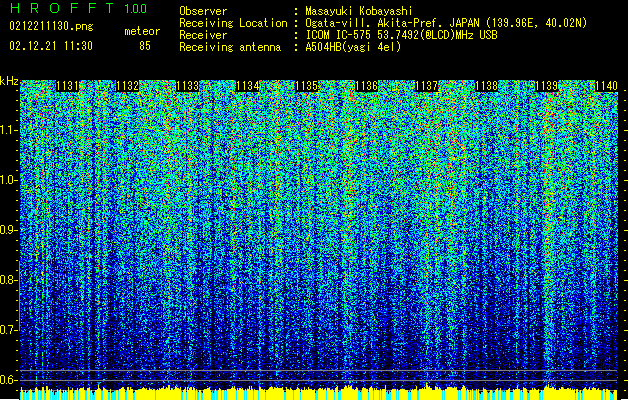Click the HROFFT 1.0.0 title text
Image resolution: width=629 pixels, height=400 pixels.
(78, 8)
